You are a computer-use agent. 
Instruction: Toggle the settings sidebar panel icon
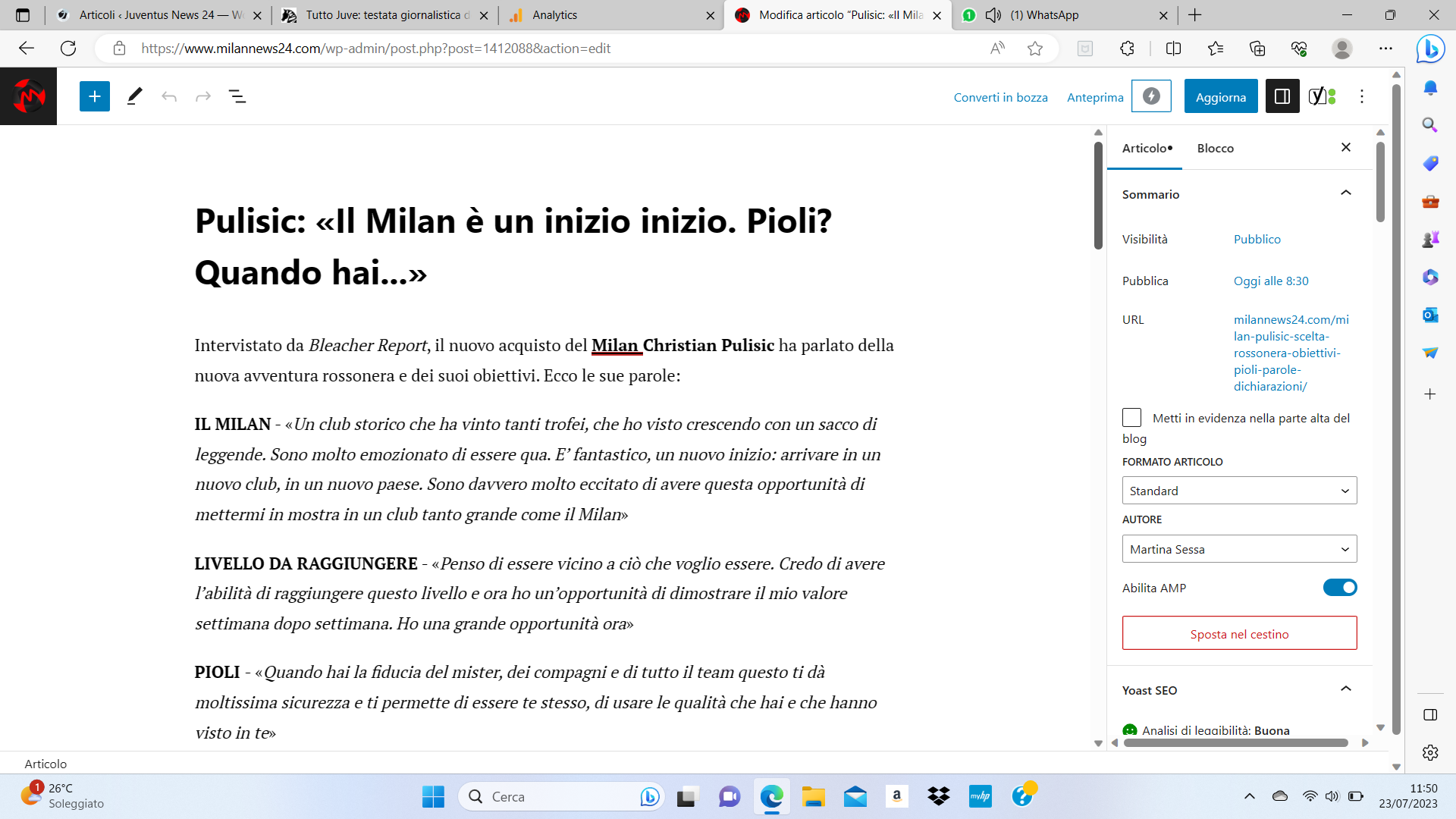click(1282, 96)
